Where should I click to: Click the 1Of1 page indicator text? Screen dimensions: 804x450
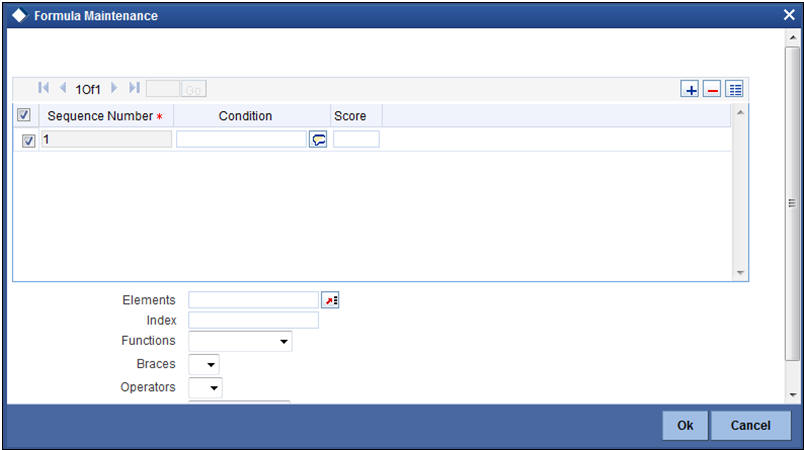88,89
